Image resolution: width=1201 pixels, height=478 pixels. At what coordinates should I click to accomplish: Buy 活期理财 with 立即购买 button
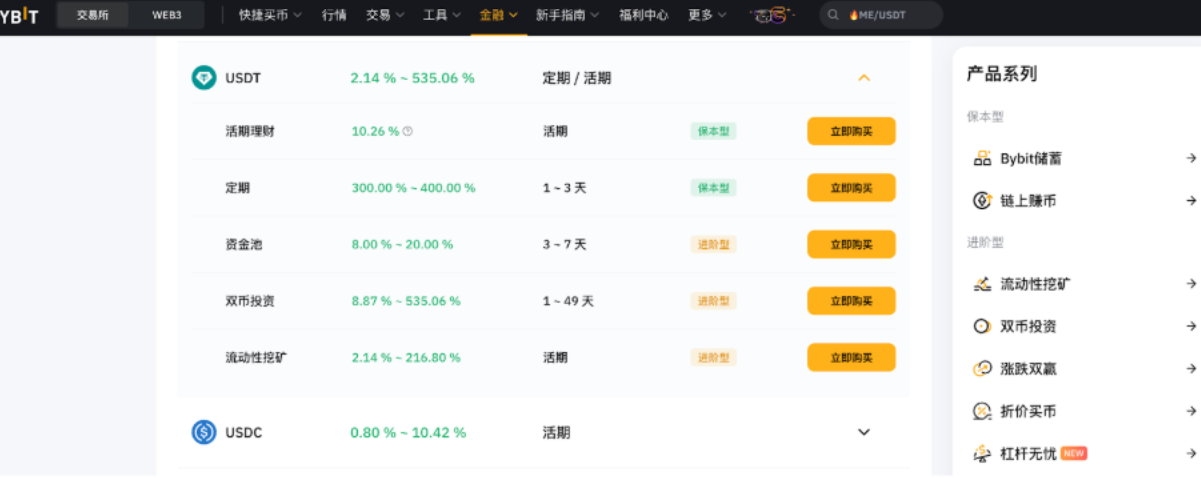[851, 131]
